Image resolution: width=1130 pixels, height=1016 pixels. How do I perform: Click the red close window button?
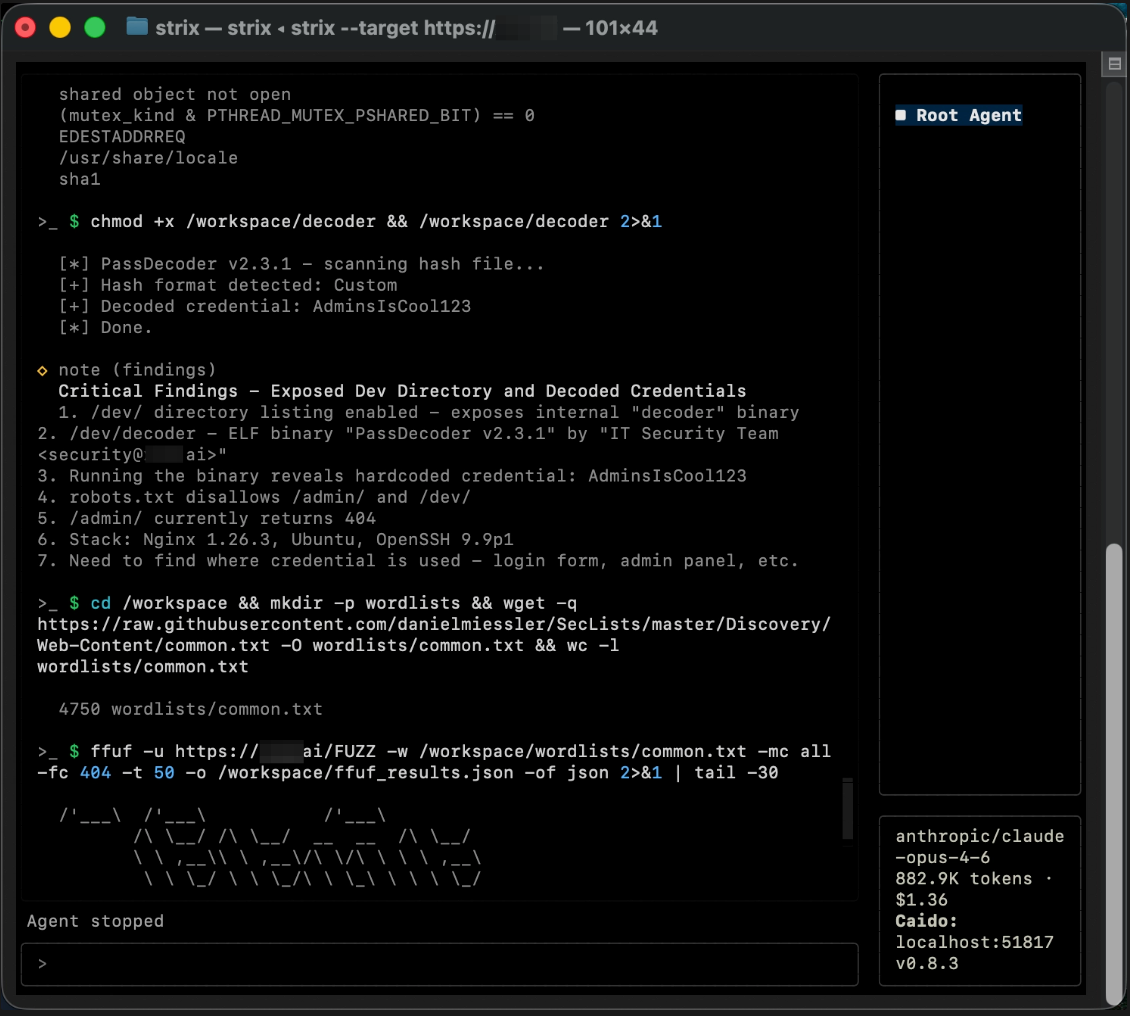click(25, 28)
